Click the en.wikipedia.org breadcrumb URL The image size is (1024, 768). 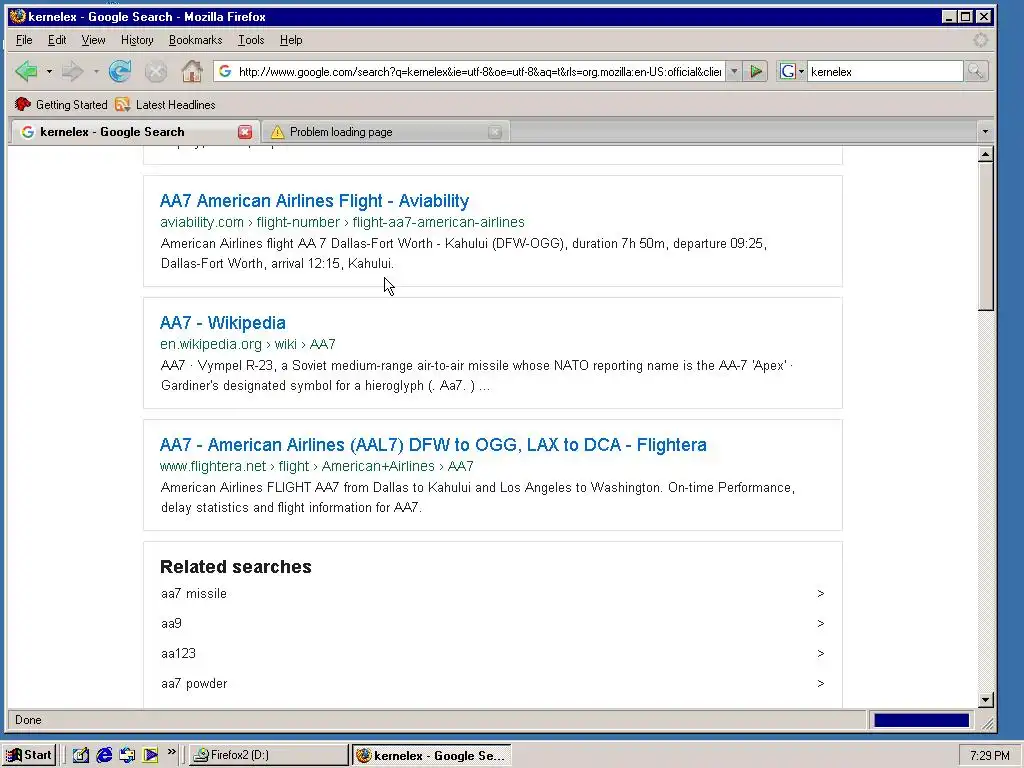pos(248,344)
